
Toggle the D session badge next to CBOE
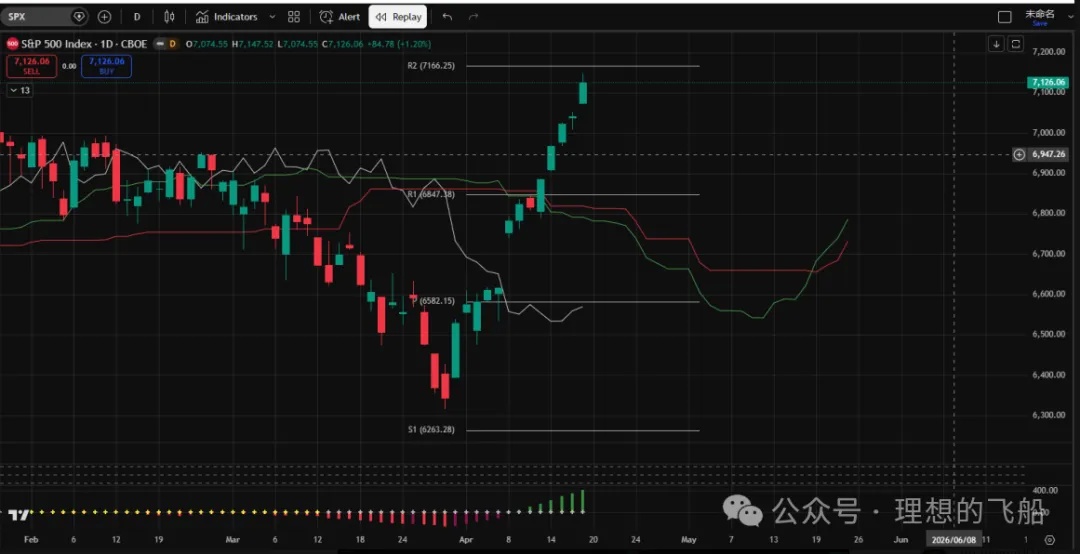coord(172,44)
